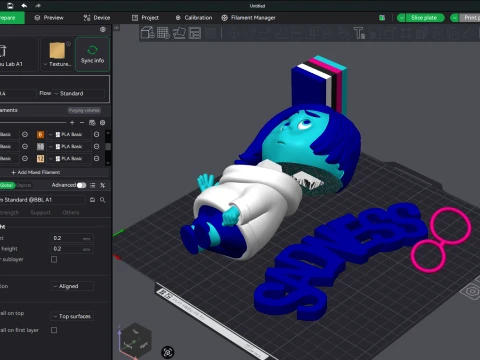Select the Move gizmo tool
This screenshot has width=480, height=360.
tap(233, 33)
